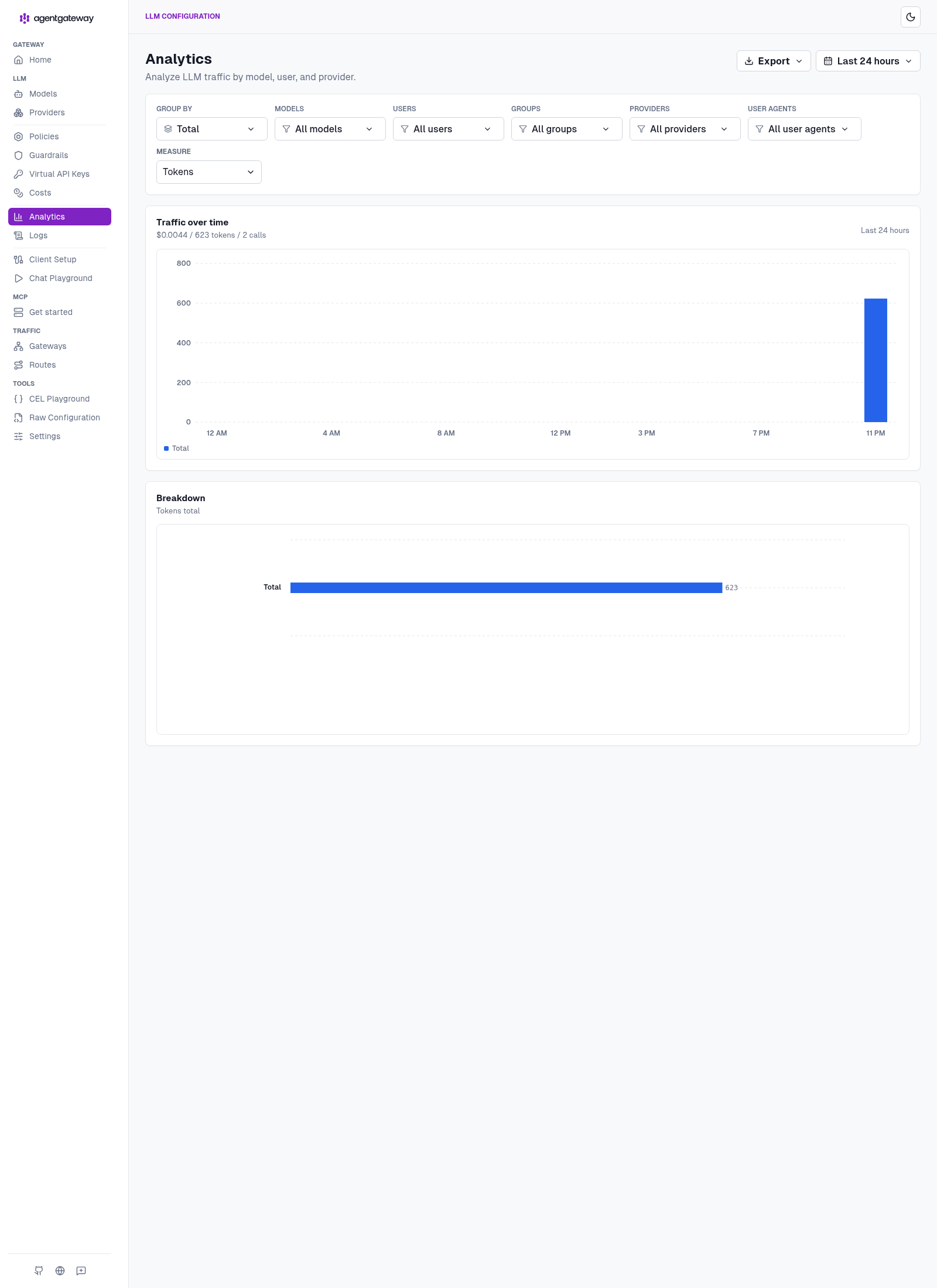The image size is (937, 1288).
Task: Toggle dark mode moon icon
Action: [911, 17]
